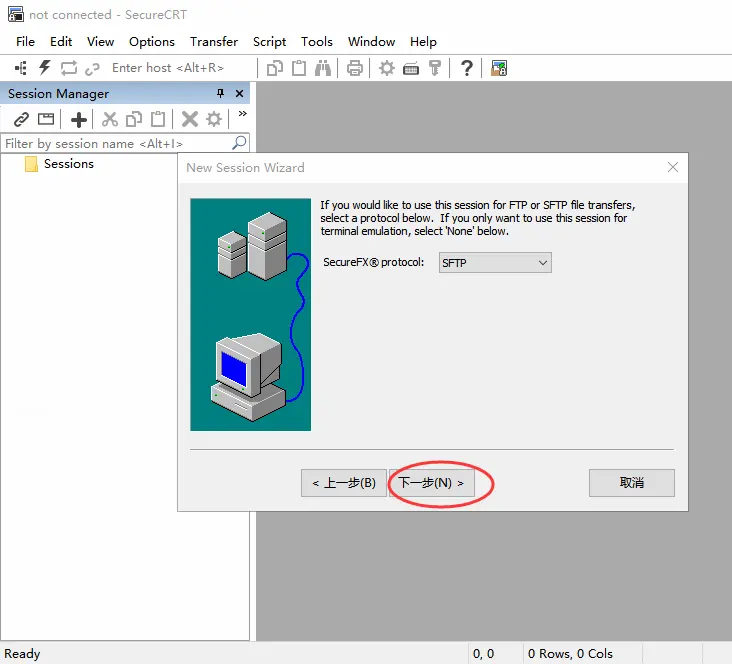
Task: Click the 0, 0 cursor position status
Action: [x=483, y=653]
